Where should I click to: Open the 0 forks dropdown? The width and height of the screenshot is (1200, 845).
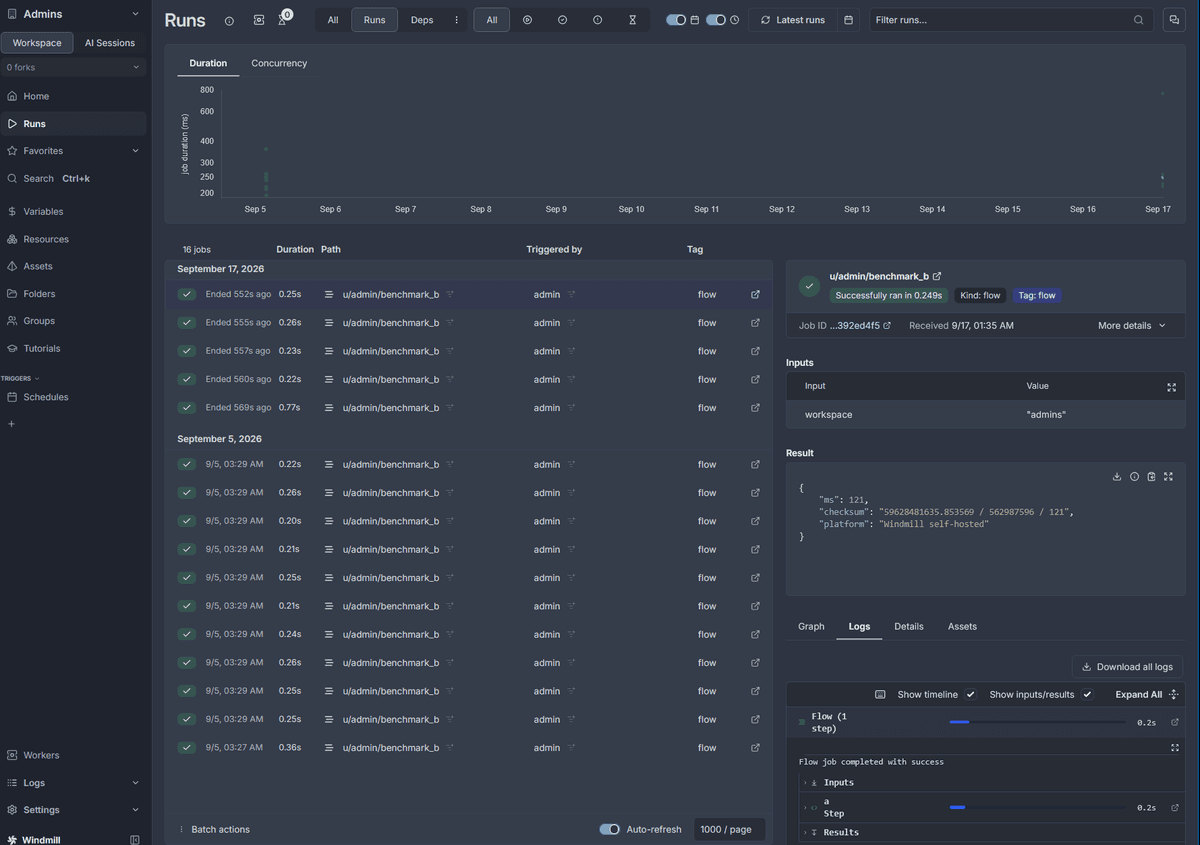pyautogui.click(x=73, y=67)
